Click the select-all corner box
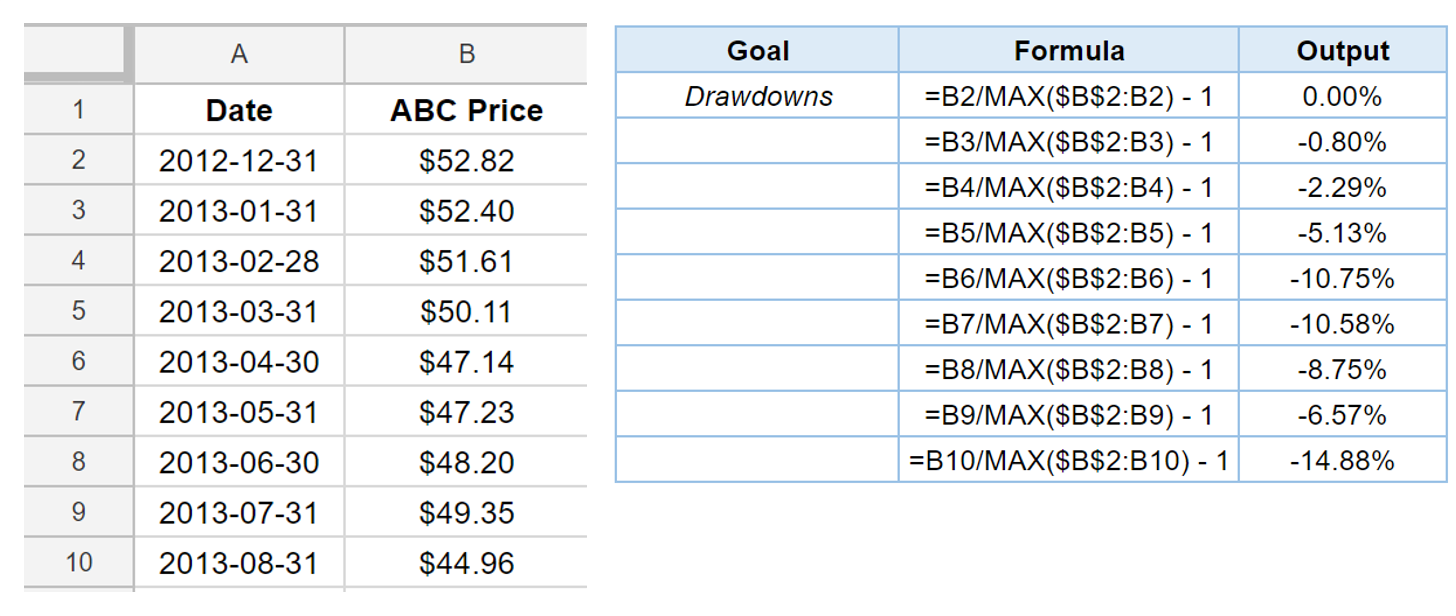This screenshot has width=1456, height=616. pyautogui.click(x=78, y=54)
